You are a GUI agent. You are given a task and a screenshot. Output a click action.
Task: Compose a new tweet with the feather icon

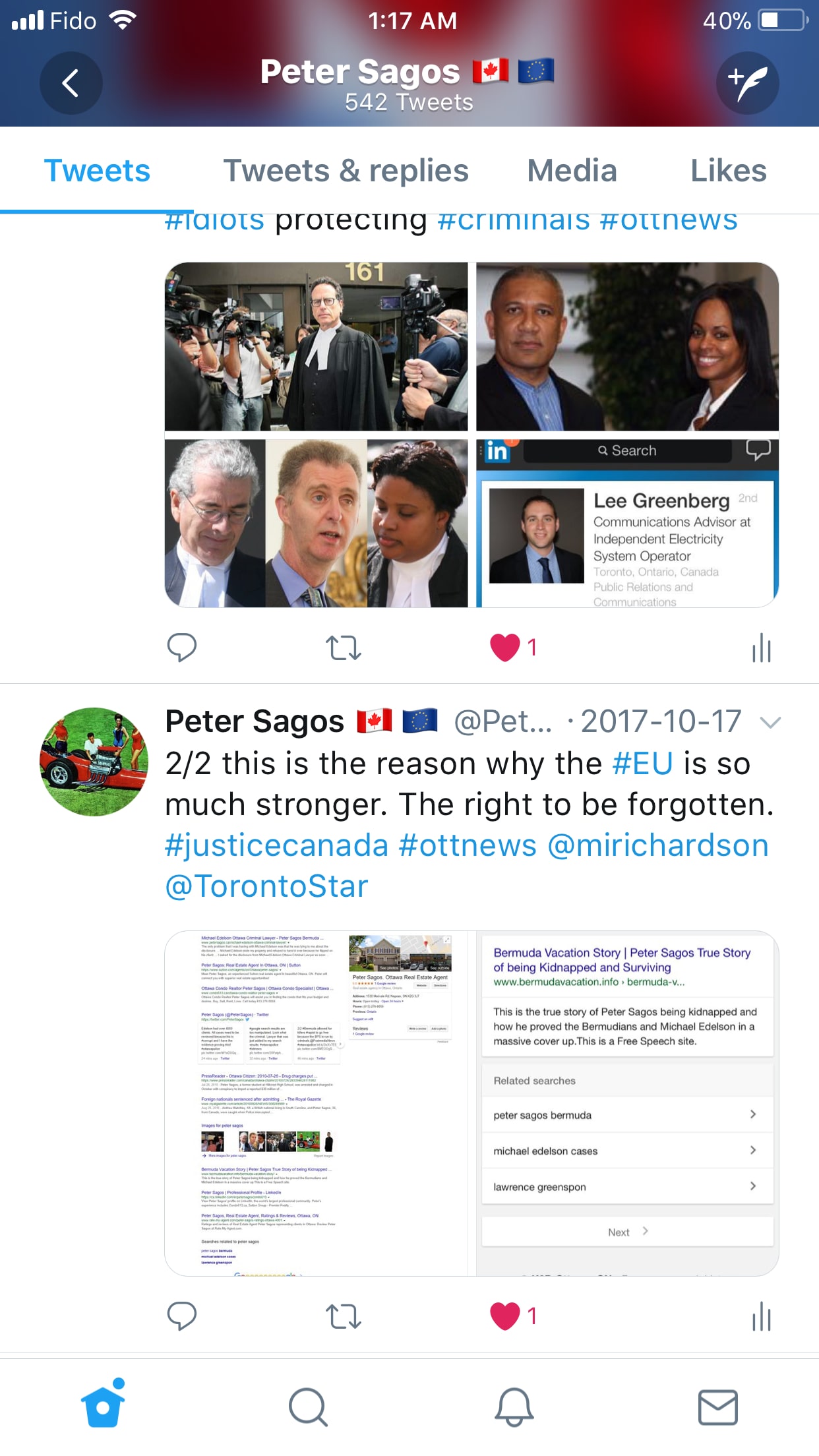[747, 83]
